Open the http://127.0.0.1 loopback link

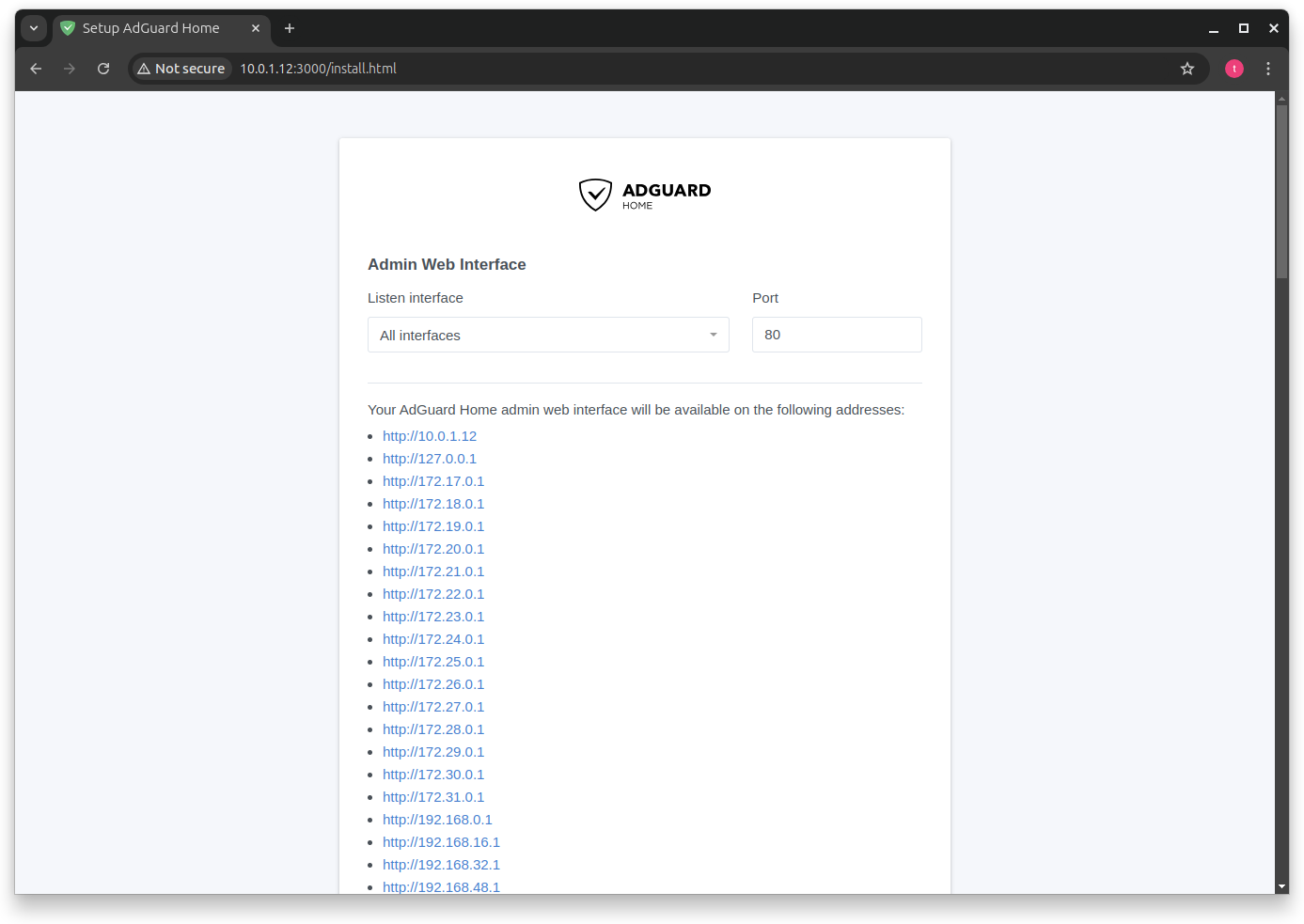429,458
